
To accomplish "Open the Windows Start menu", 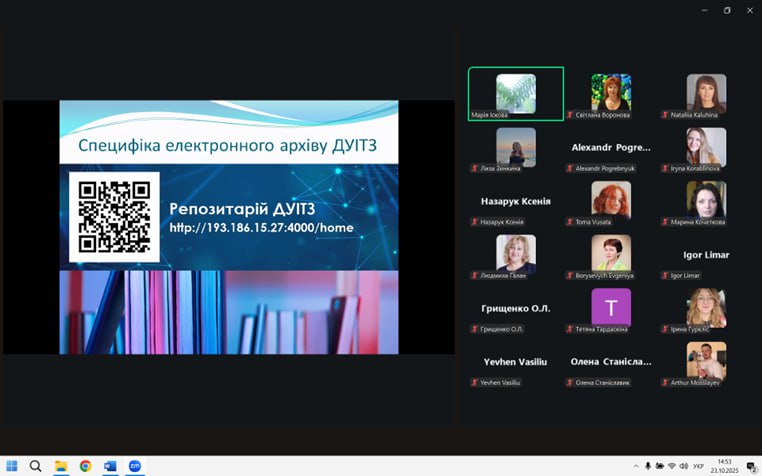I will (x=12, y=466).
